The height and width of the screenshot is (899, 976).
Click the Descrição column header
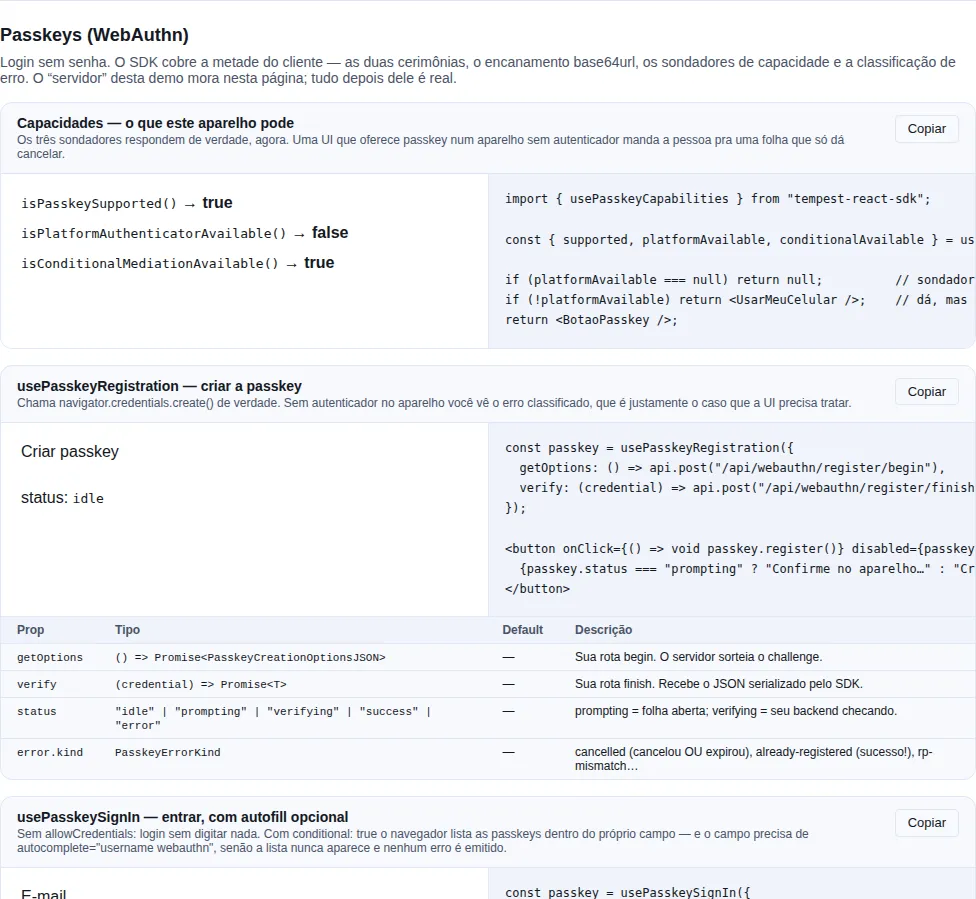click(x=603, y=629)
